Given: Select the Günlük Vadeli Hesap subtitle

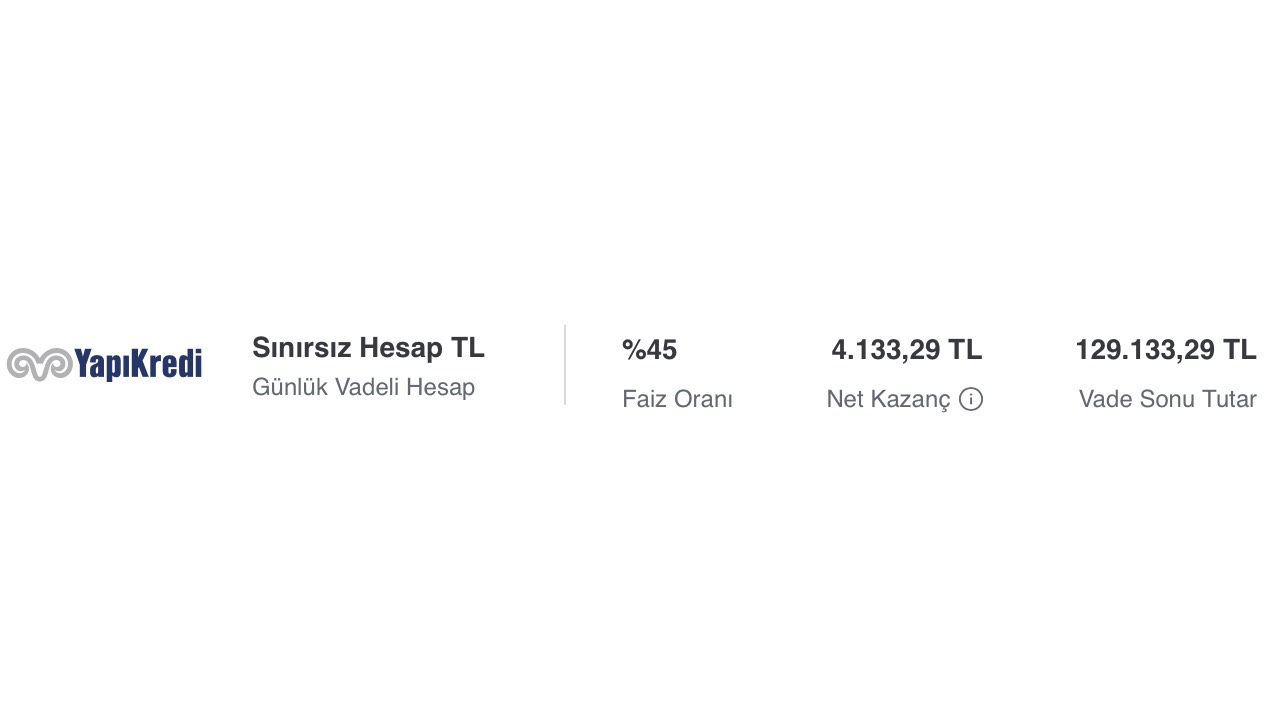Looking at the screenshot, I should pos(363,387).
